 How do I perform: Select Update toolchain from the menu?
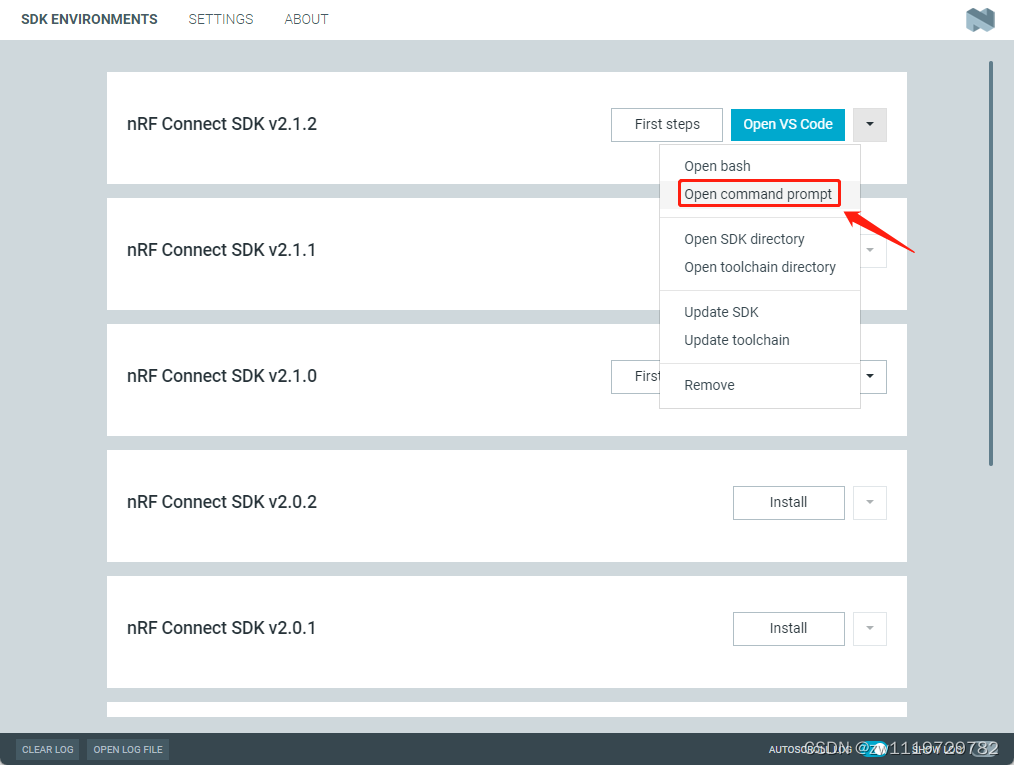(737, 340)
